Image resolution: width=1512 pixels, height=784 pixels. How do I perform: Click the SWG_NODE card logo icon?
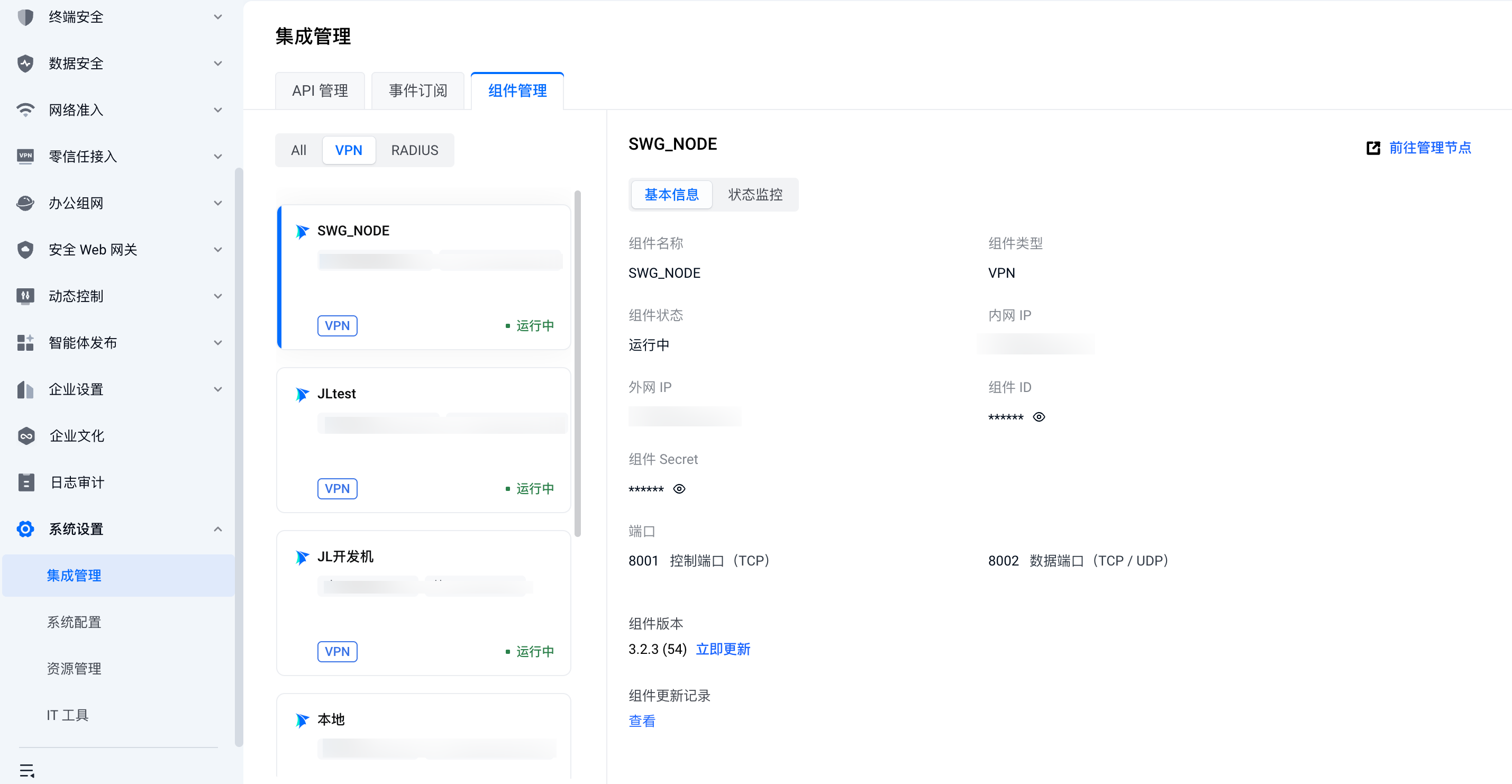[302, 231]
